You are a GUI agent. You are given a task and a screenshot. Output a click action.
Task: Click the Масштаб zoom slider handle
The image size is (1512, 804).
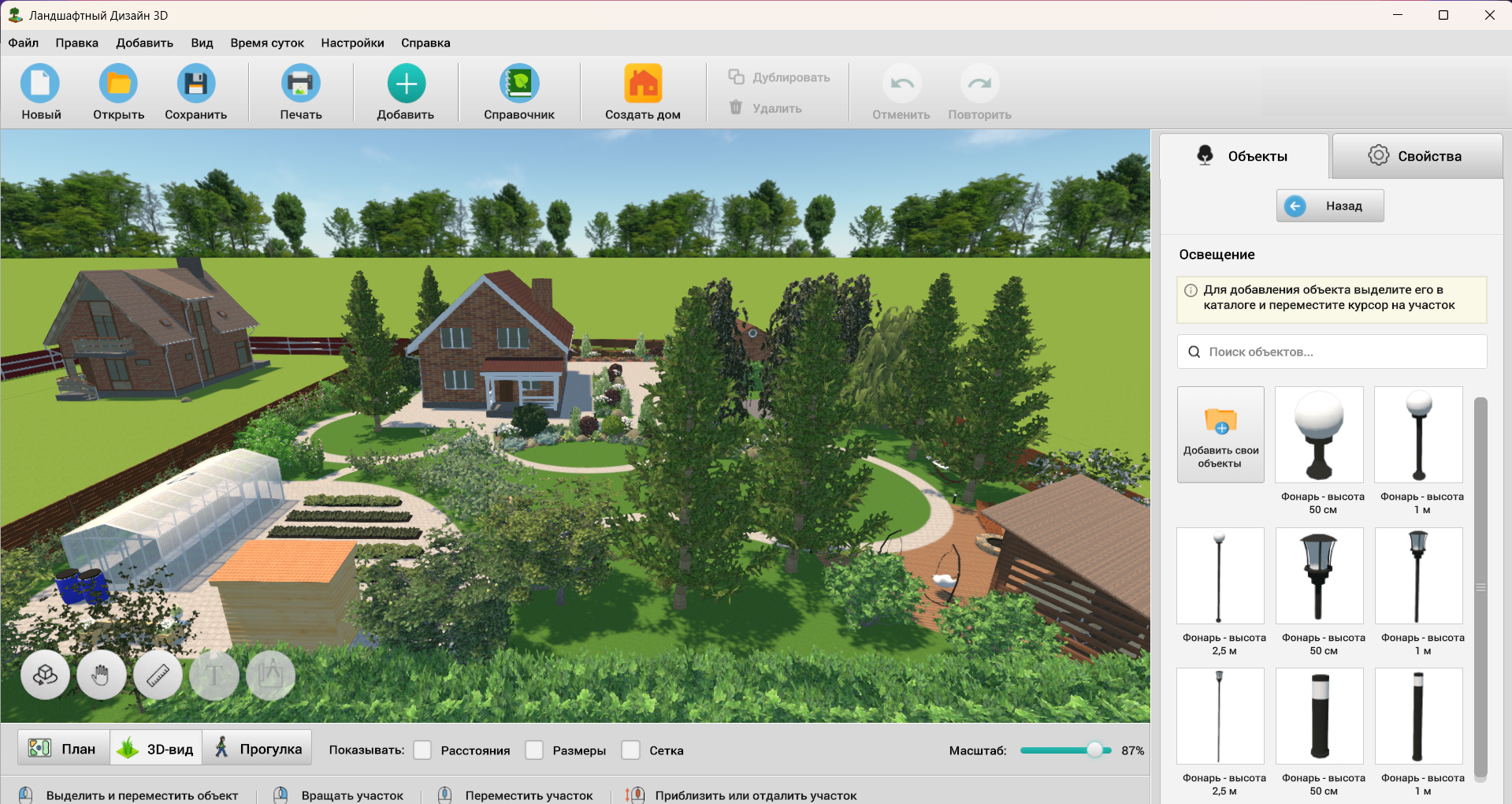(1094, 750)
